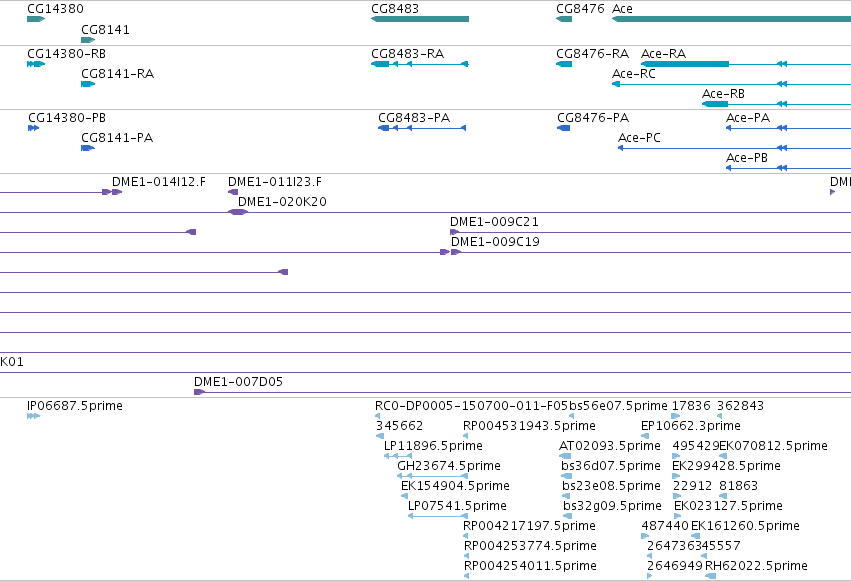Select the Ace-RA thick exon bar
This screenshot has width=851, height=581.
click(x=685, y=64)
